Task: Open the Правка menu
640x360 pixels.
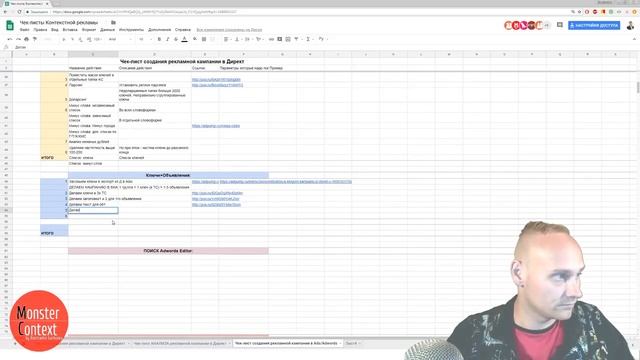Action: pyautogui.click(x=40, y=30)
